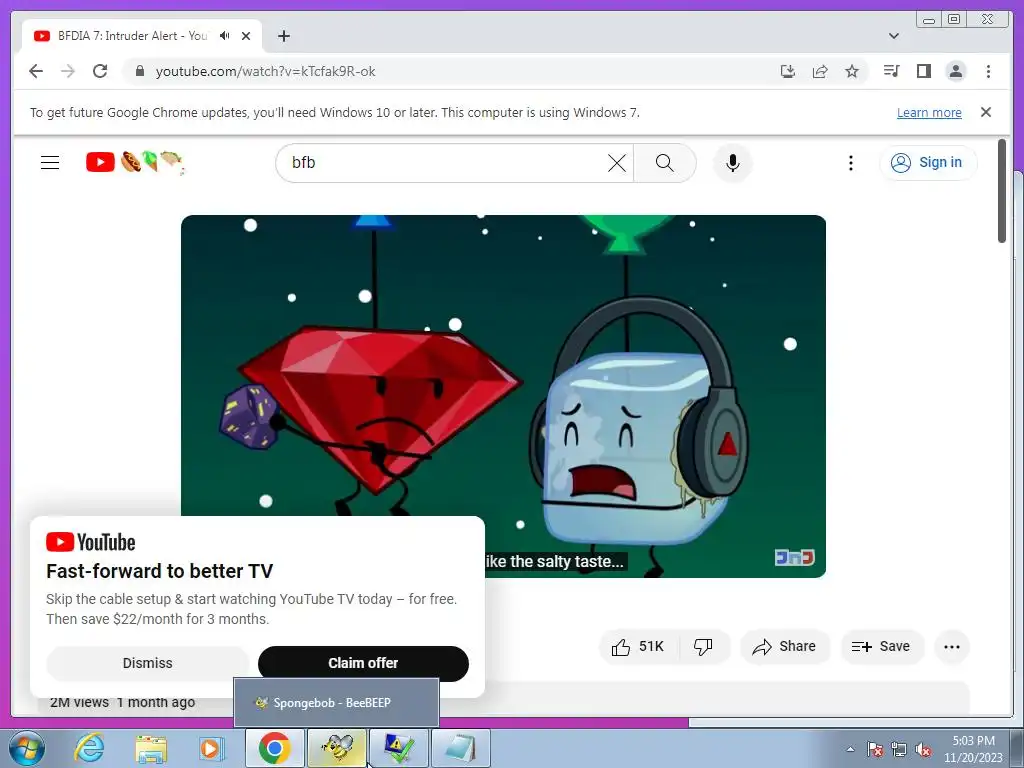The height and width of the screenshot is (768, 1024).
Task: Click the YouTube logo
Action: (135, 162)
